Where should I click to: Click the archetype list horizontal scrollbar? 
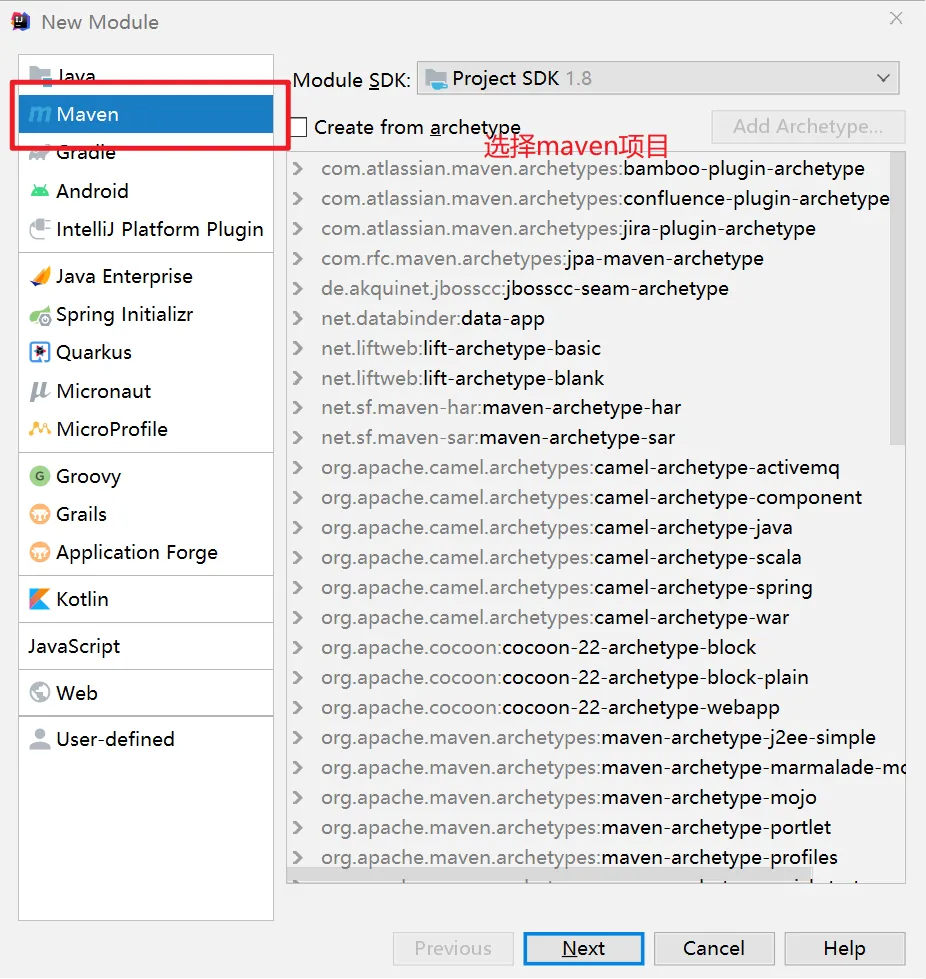[549, 875]
